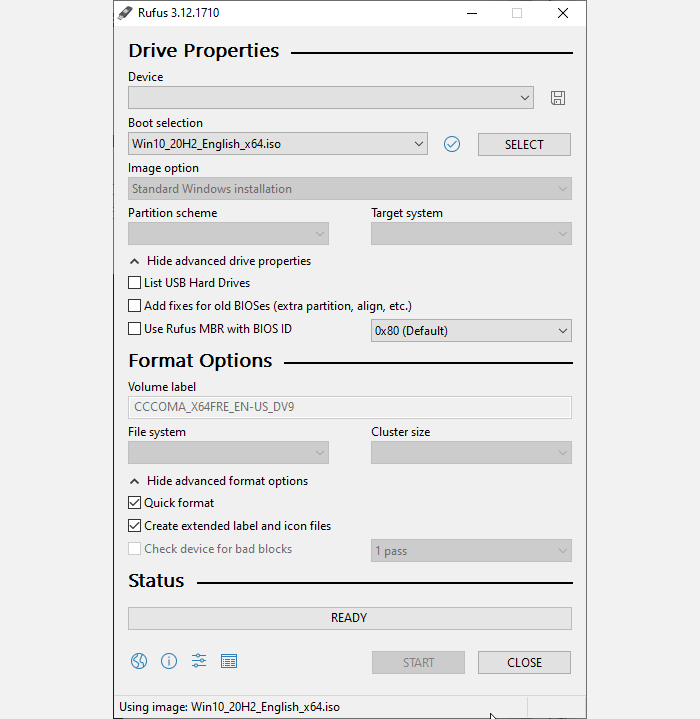Toggle Add fixes for old BIOSes
This screenshot has height=719, width=700.
point(135,306)
